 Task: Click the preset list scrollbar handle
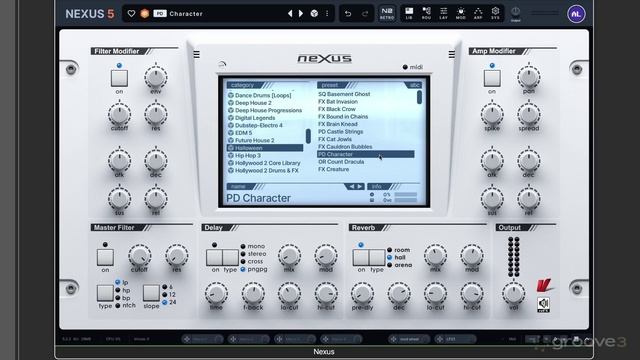click(x=419, y=97)
